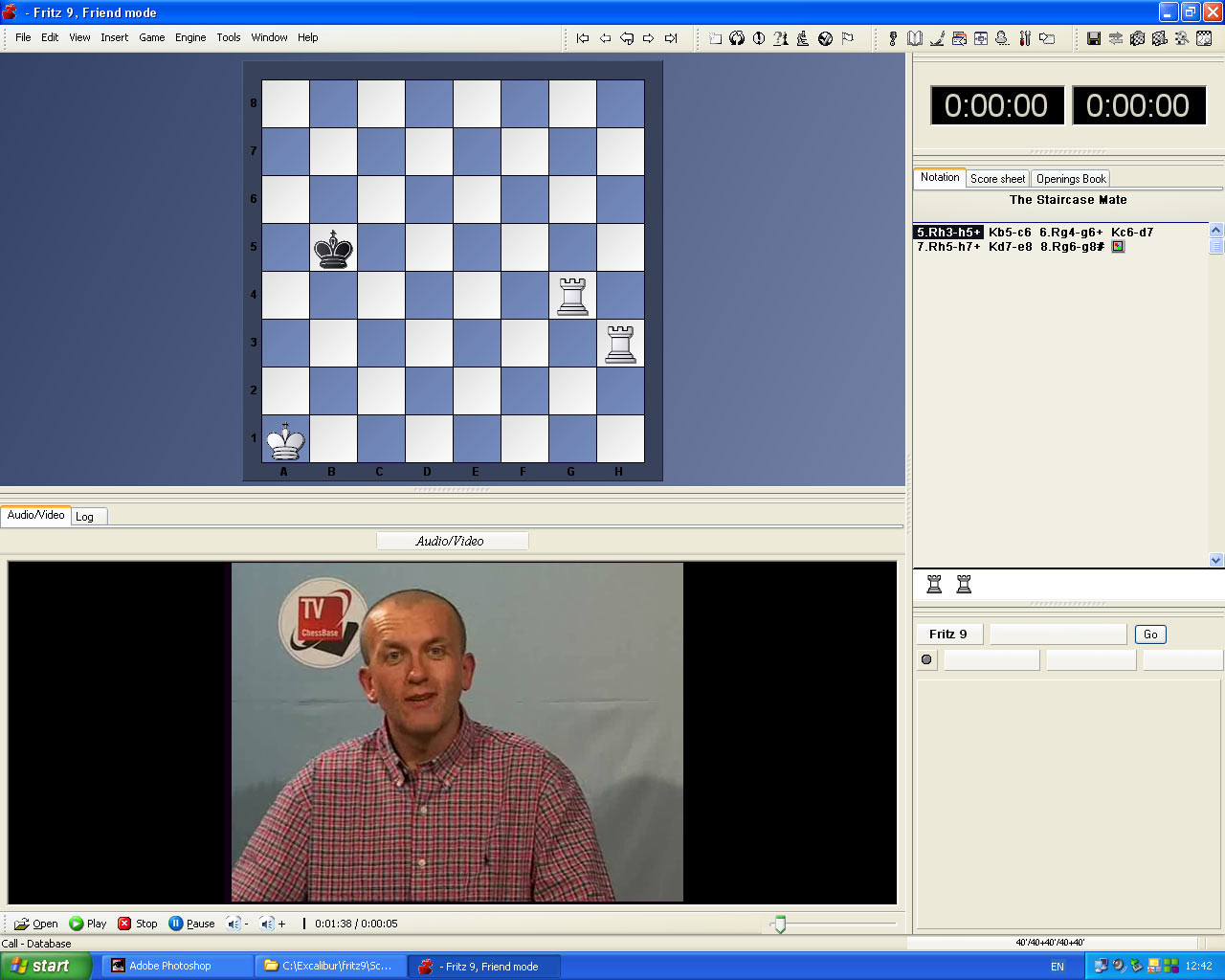Click the chess clock icon
This screenshot has height=980, width=1225.
pos(759,38)
